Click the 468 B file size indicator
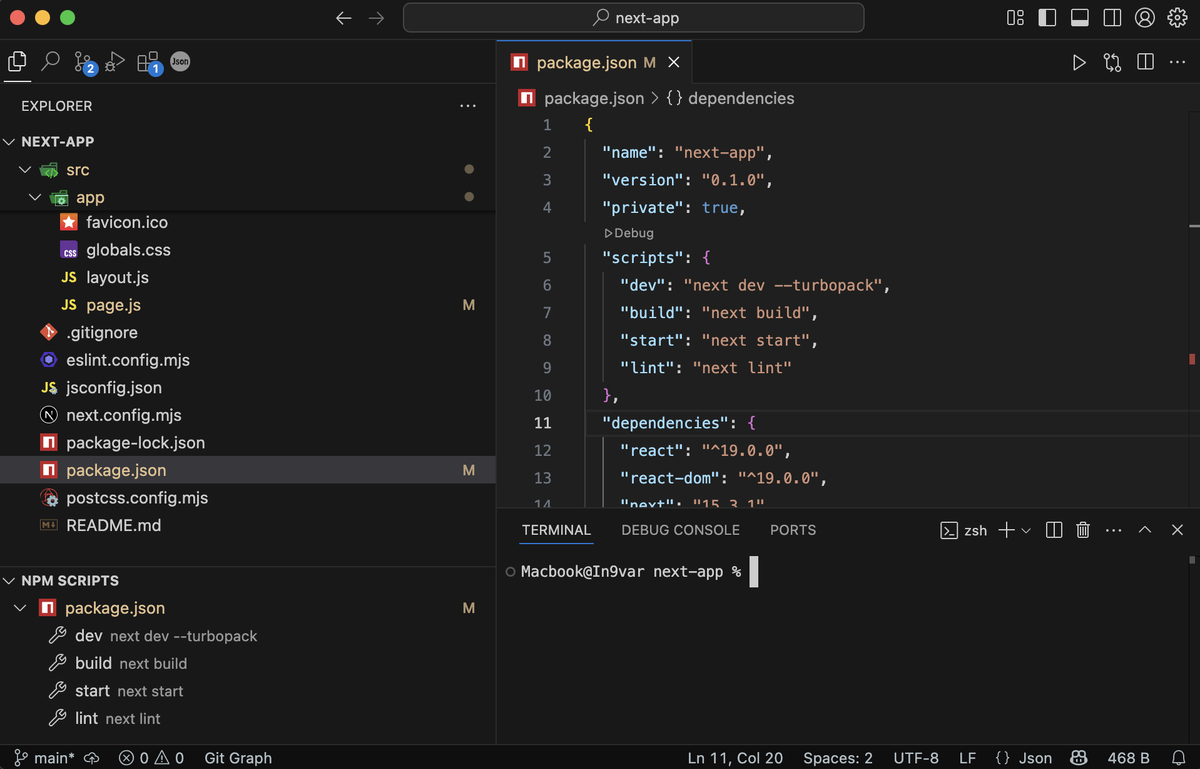Screen dimensions: 1200x769 1128,758
